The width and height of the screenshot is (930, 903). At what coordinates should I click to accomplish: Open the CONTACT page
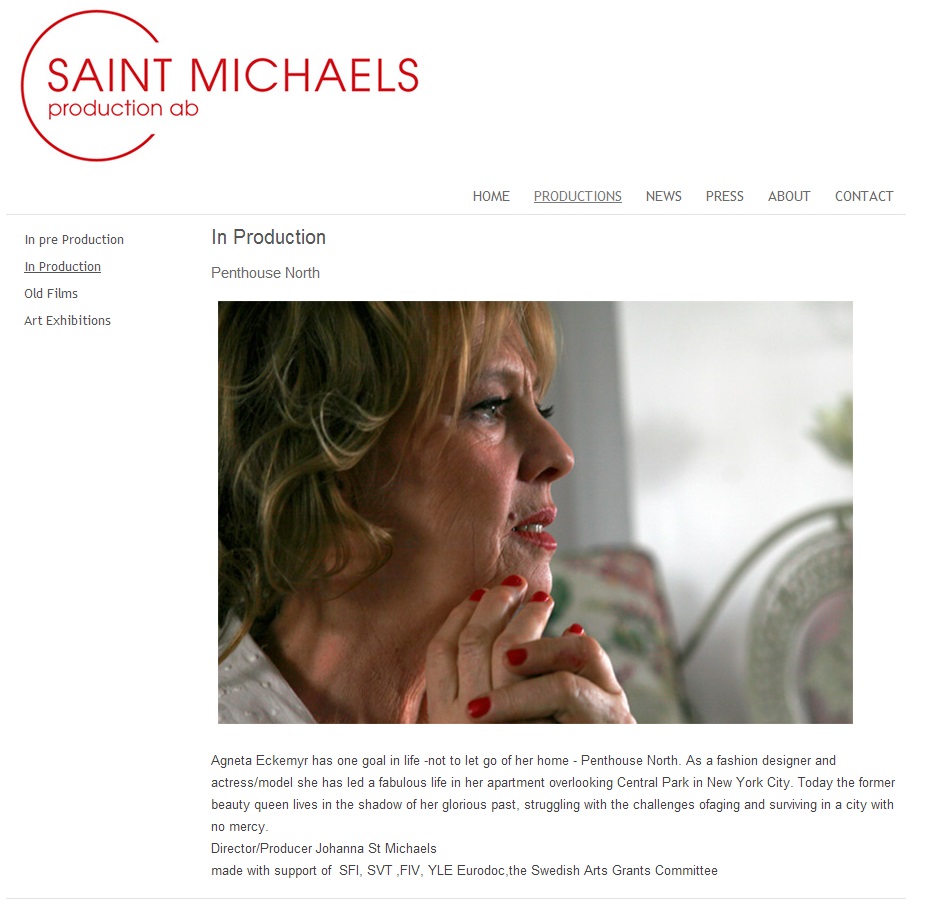[864, 196]
